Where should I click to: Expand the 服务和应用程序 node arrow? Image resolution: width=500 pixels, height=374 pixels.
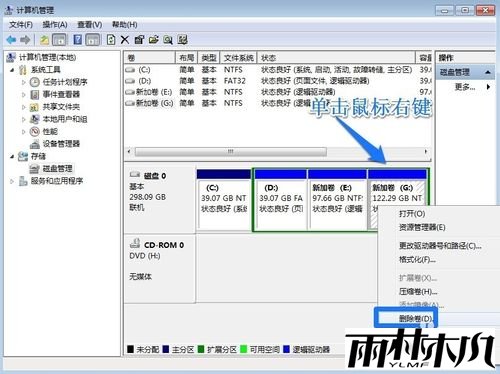12,181
